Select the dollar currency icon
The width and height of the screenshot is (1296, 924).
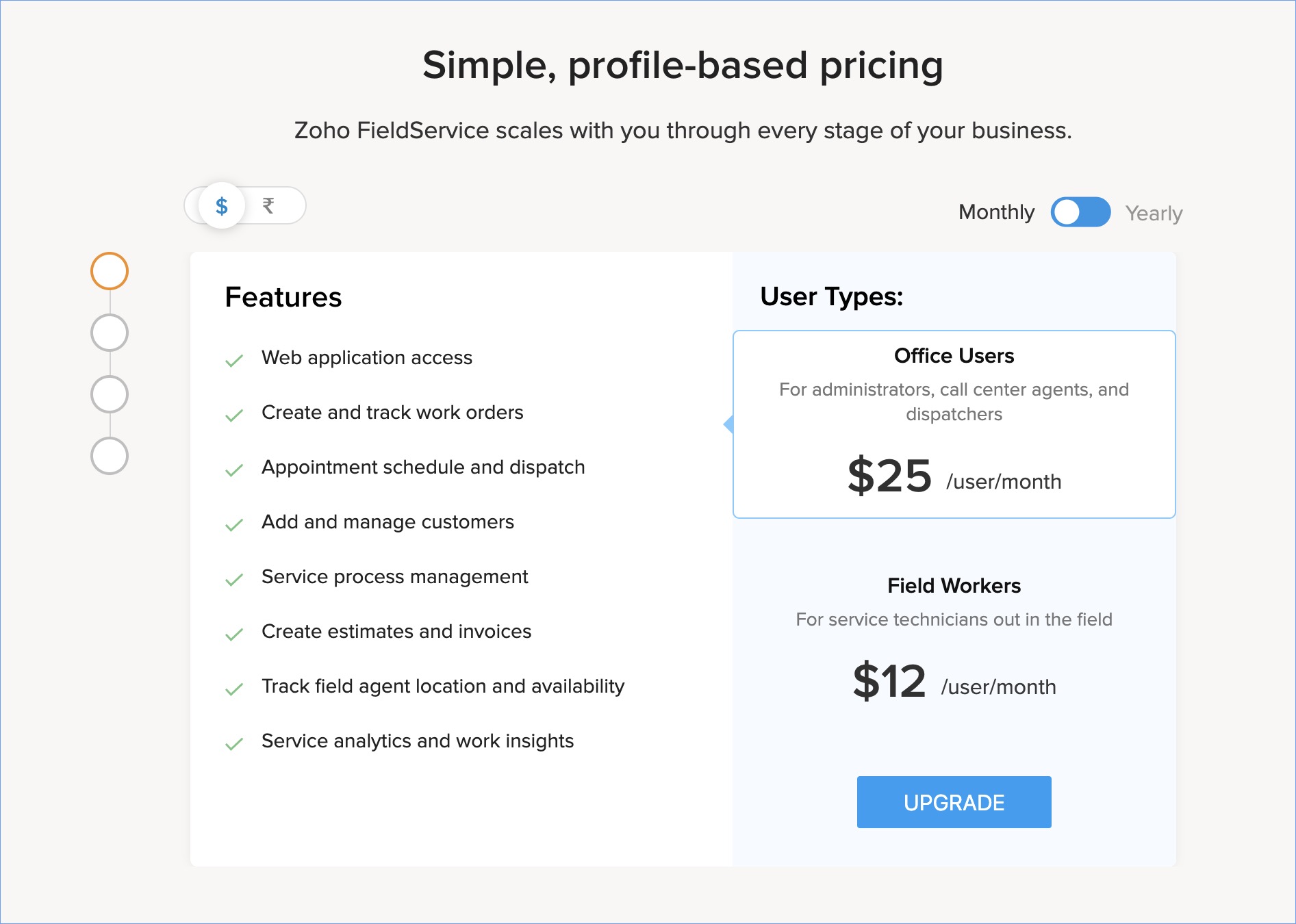point(221,205)
